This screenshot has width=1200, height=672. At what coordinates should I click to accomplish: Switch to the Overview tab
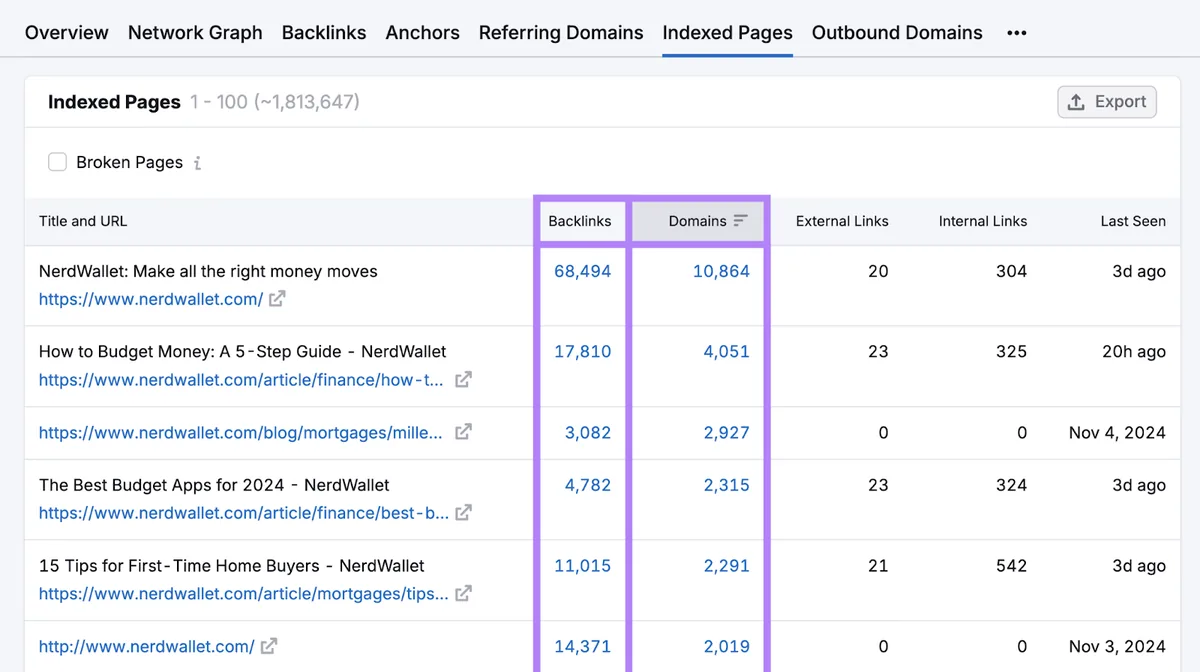click(x=67, y=33)
